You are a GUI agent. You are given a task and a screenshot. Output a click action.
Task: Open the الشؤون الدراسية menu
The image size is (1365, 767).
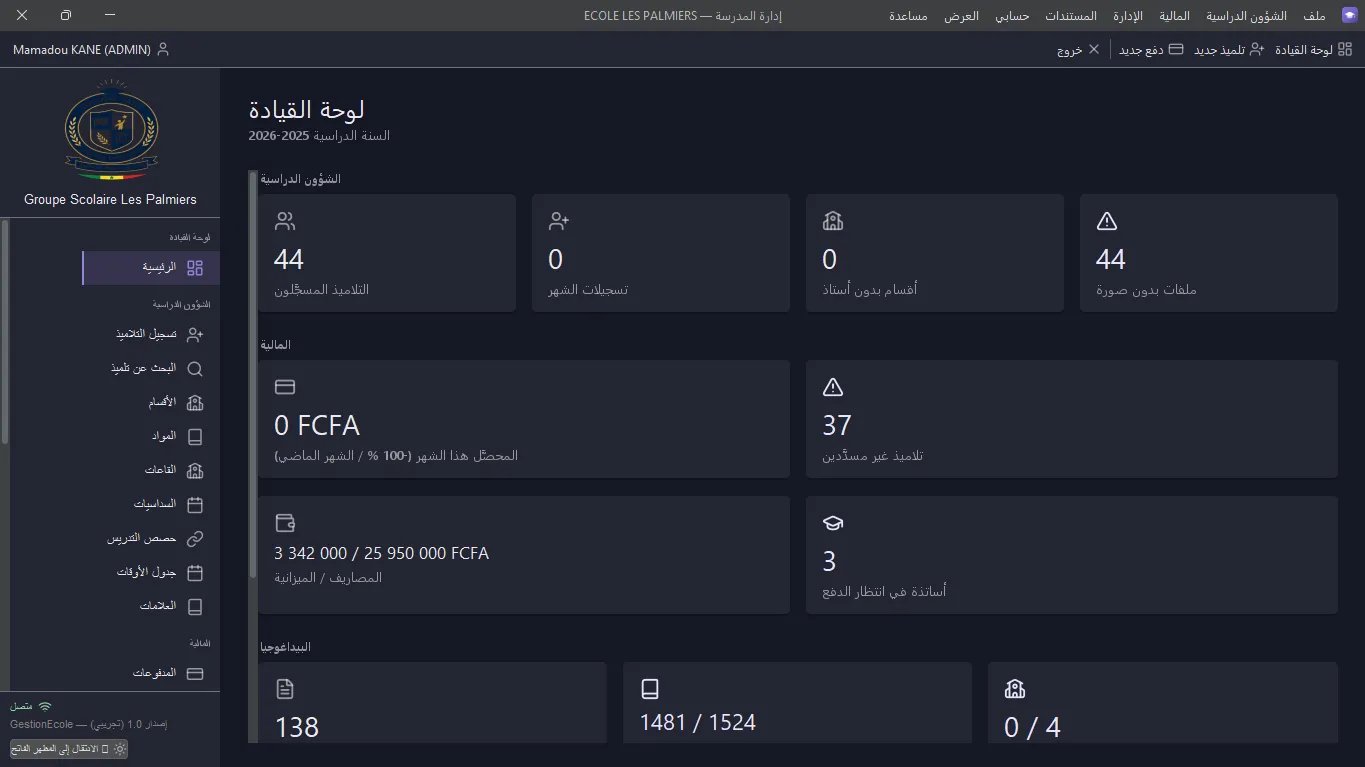point(1246,16)
